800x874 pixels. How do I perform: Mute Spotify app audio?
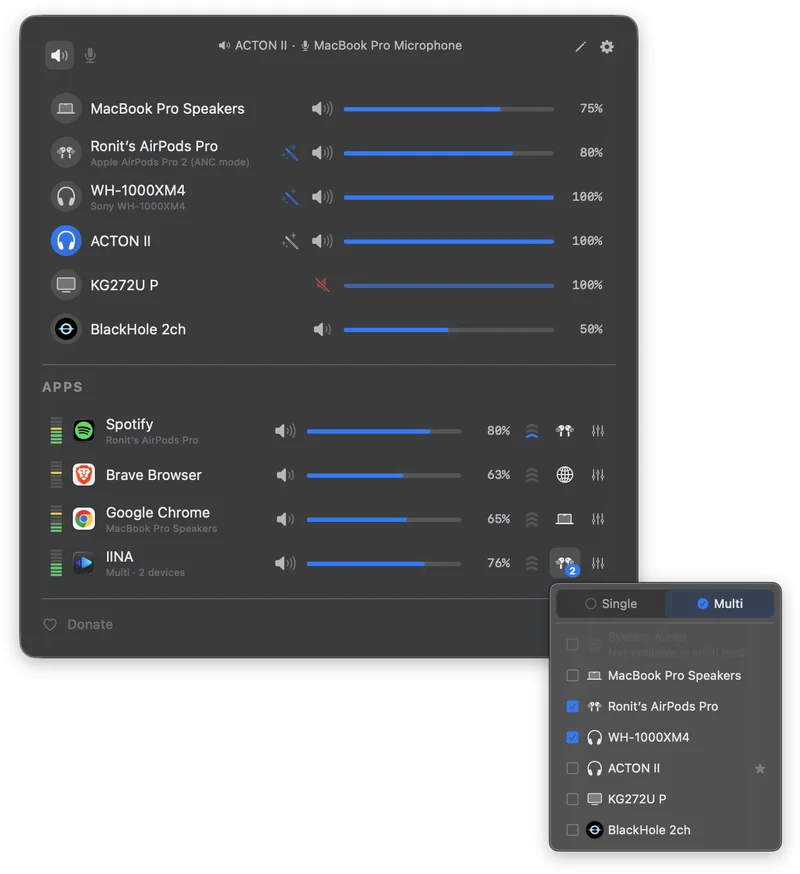tap(285, 430)
